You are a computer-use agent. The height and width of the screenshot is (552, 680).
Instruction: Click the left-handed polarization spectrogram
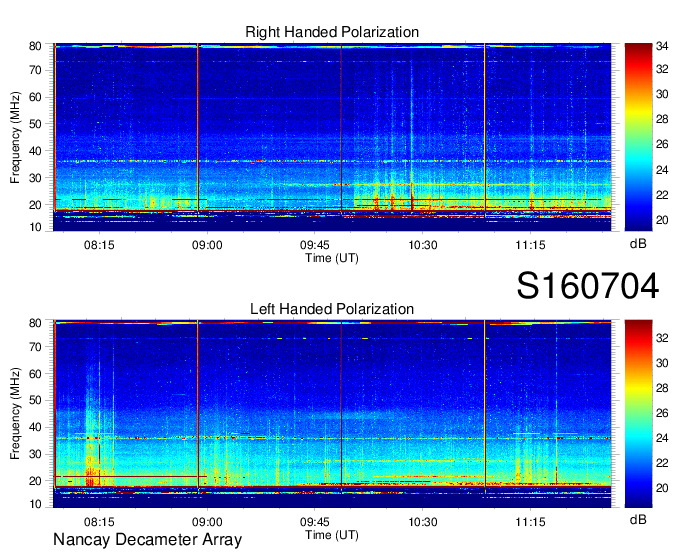[332, 414]
